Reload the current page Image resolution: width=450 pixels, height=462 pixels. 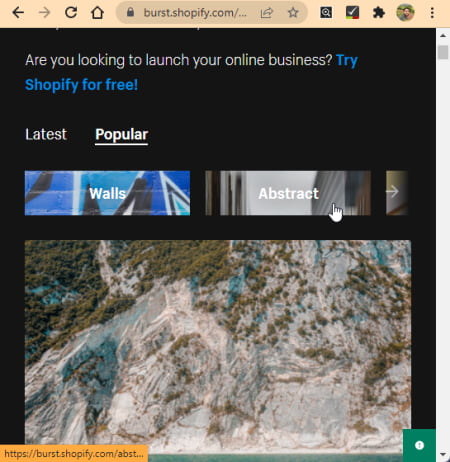pos(71,13)
